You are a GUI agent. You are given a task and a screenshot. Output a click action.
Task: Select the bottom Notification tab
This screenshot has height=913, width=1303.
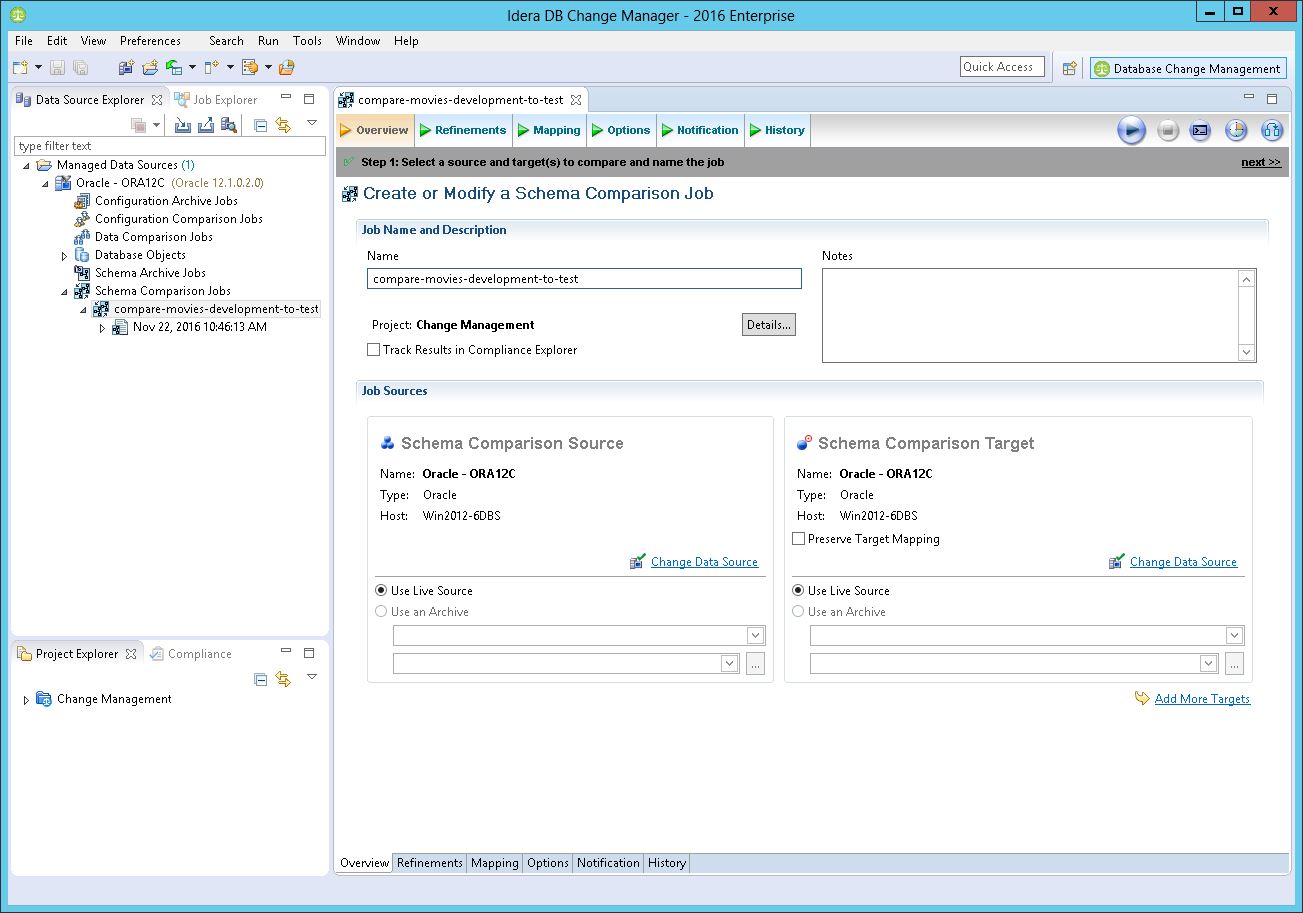(608, 863)
